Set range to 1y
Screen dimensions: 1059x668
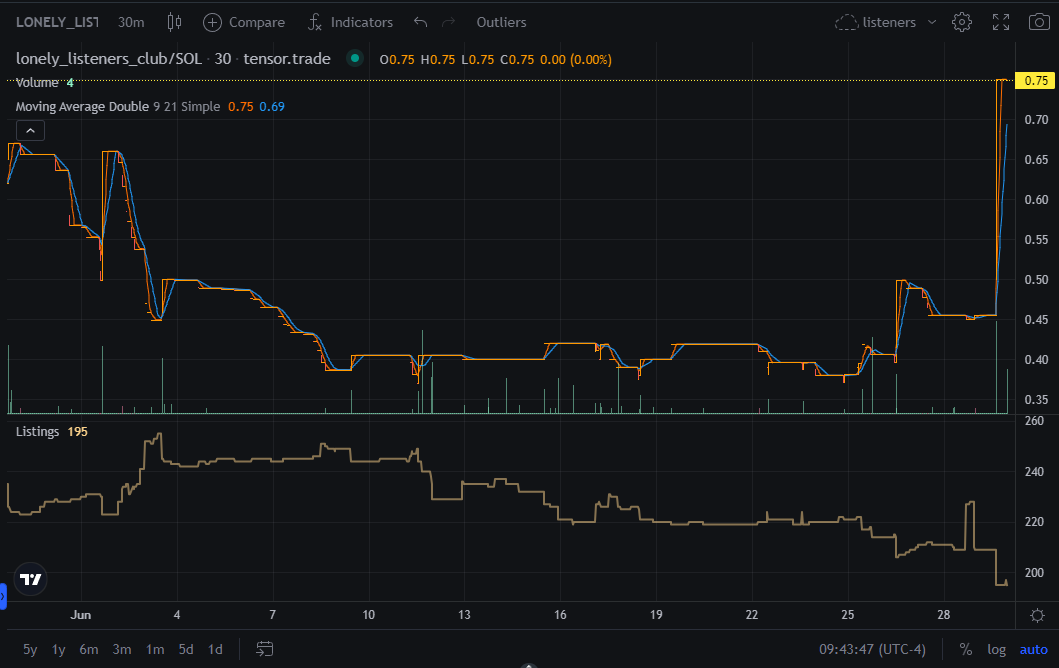pyautogui.click(x=59, y=649)
